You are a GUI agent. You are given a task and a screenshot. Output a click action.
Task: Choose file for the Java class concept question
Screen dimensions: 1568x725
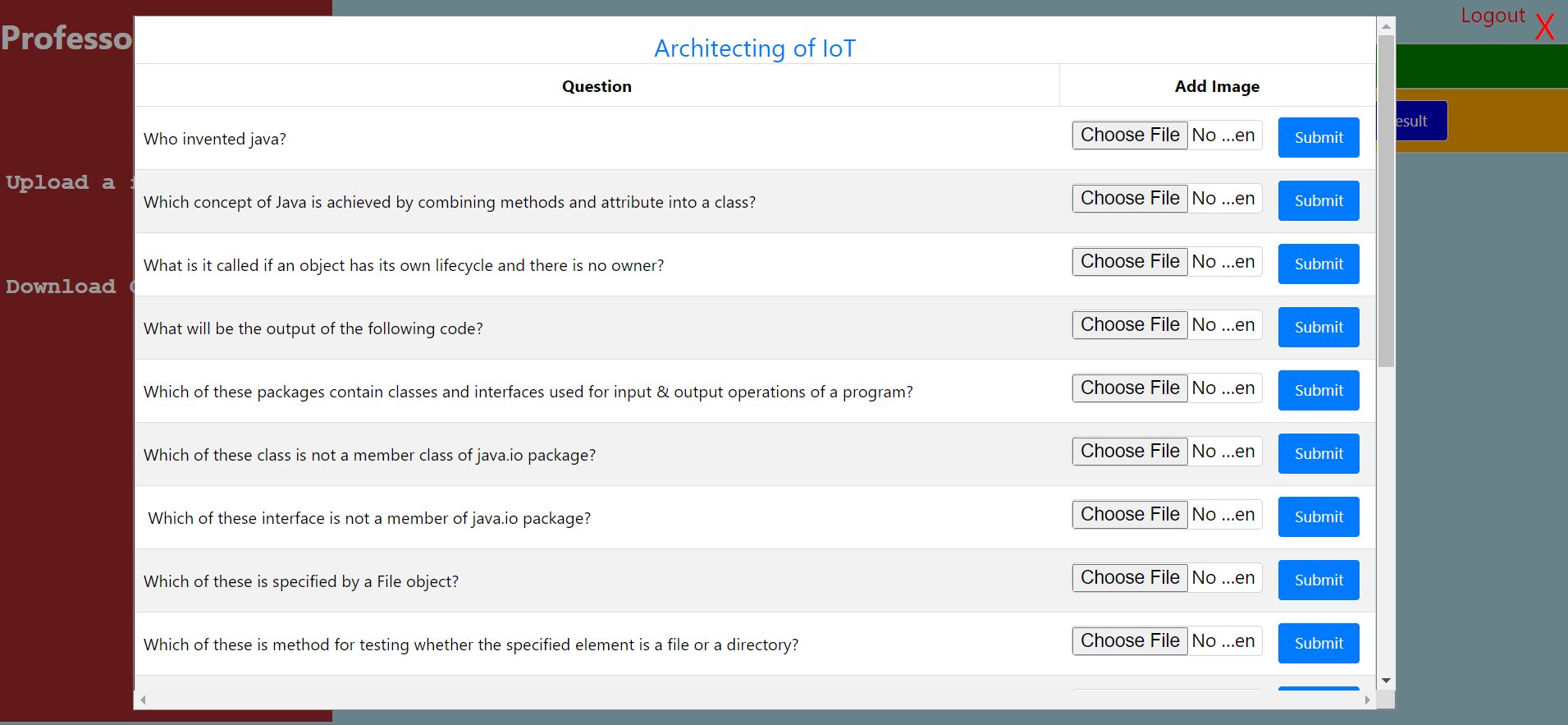(1129, 199)
